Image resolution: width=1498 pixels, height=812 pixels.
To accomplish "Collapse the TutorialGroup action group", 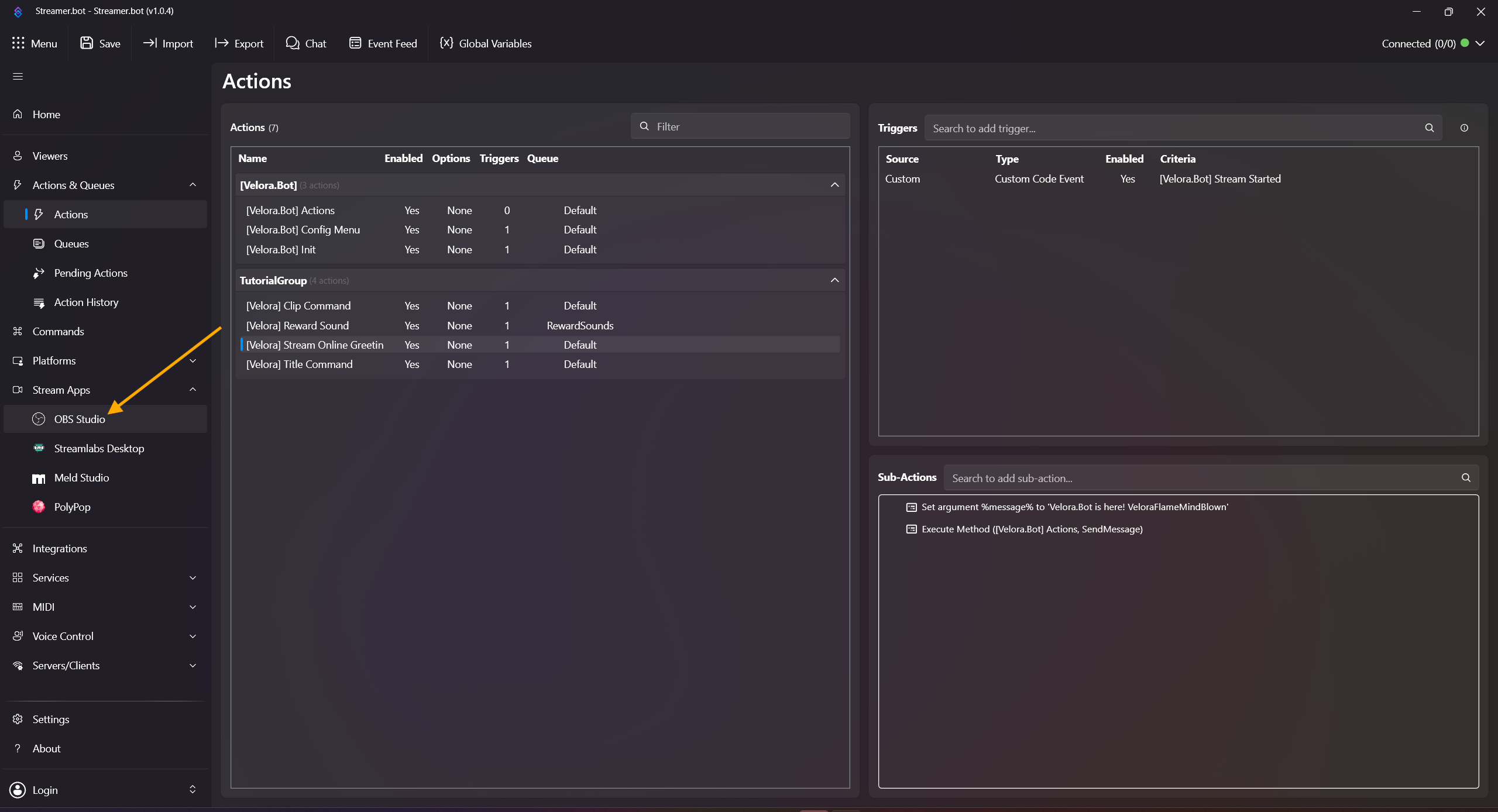I will click(x=834, y=280).
